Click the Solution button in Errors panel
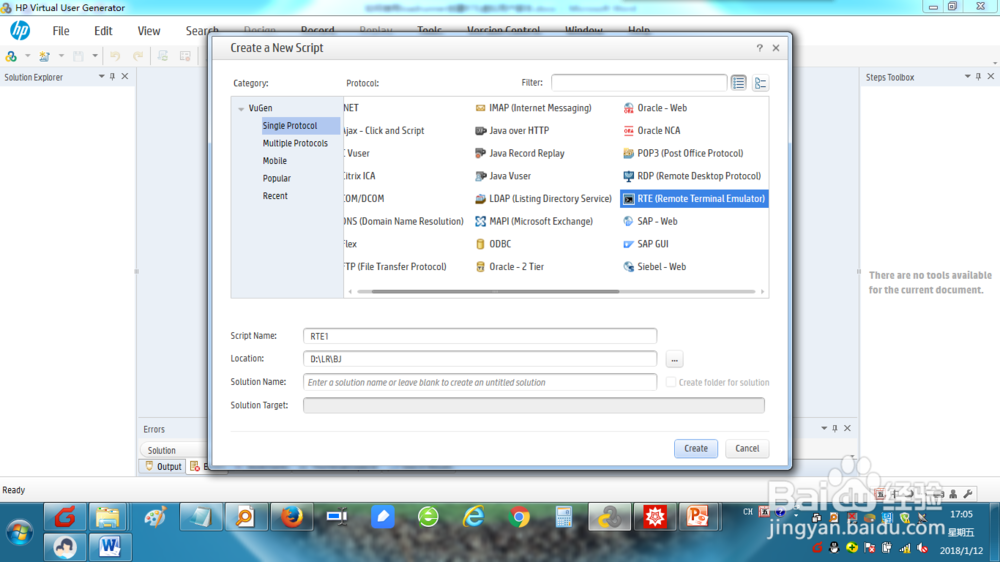1000x562 pixels. click(161, 450)
